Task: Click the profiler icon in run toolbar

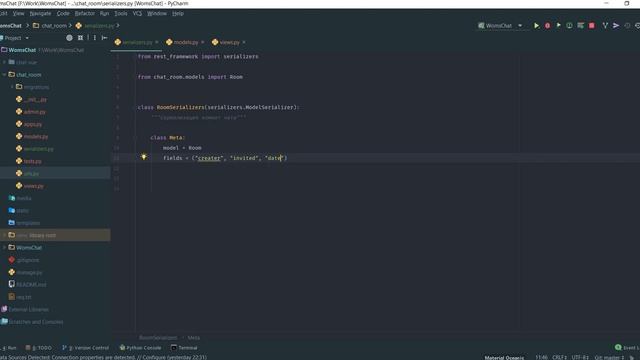Action: click(x=569, y=25)
